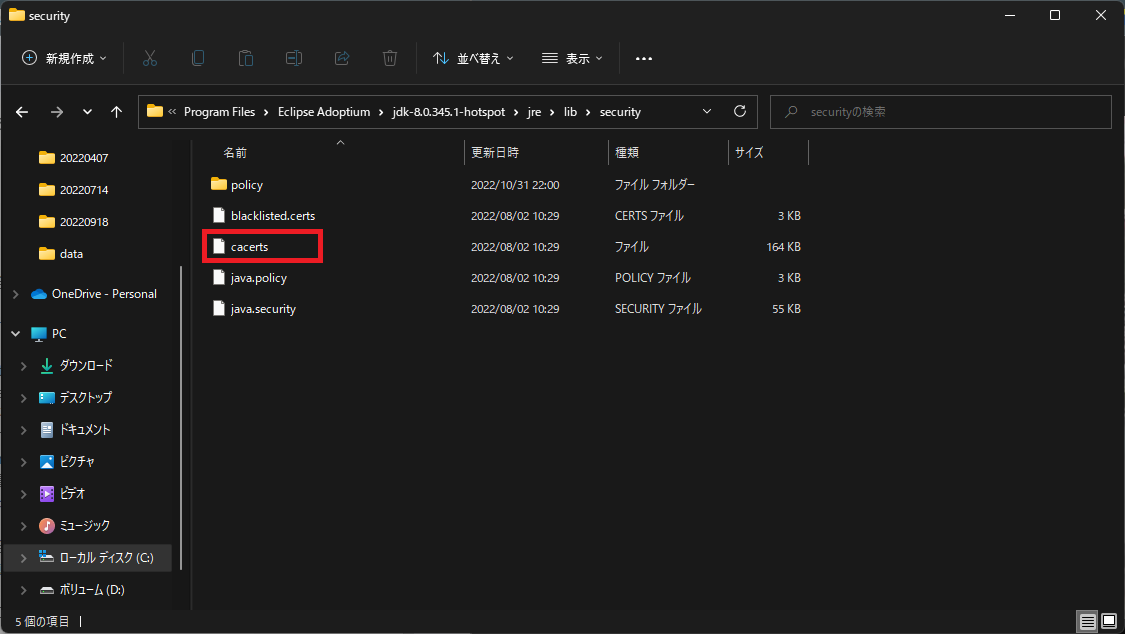The width and height of the screenshot is (1125, 634).
Task: Select the java.policy file
Action: point(260,277)
